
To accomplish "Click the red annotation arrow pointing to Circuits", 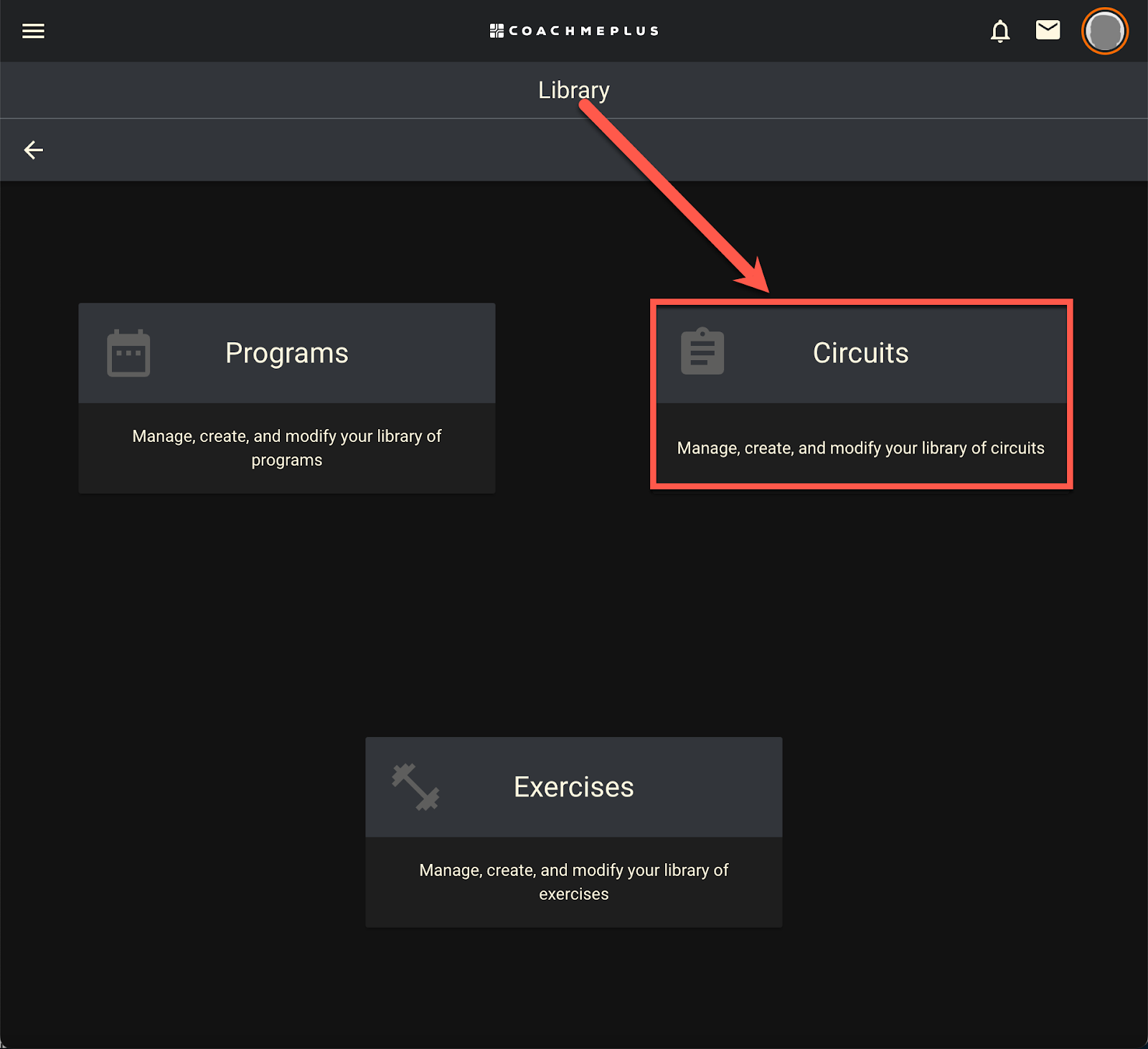I will coord(673,197).
